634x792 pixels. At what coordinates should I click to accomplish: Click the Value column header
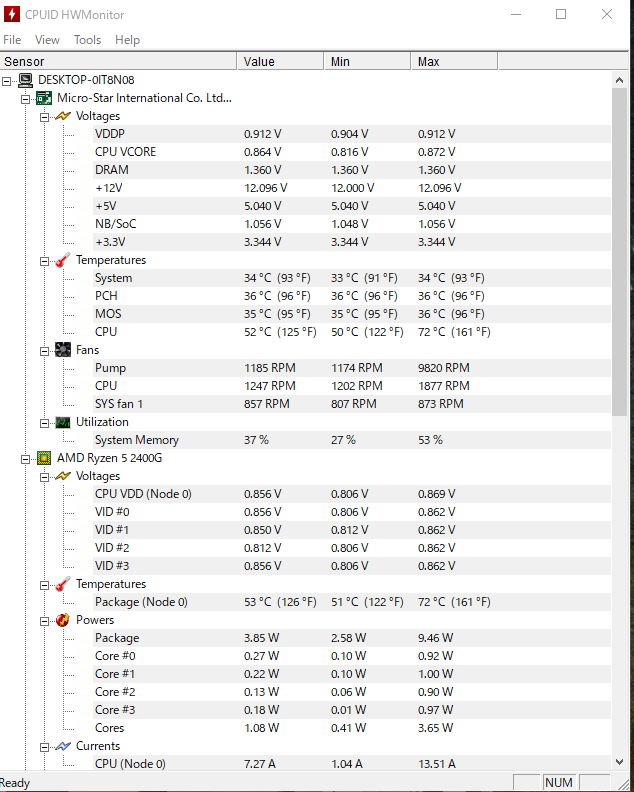(x=280, y=62)
